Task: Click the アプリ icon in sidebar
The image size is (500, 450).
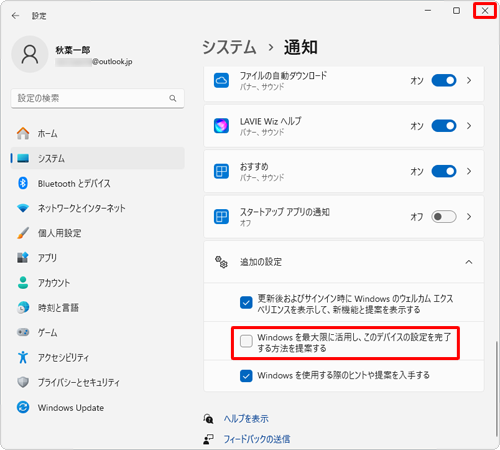Action: tap(23, 258)
